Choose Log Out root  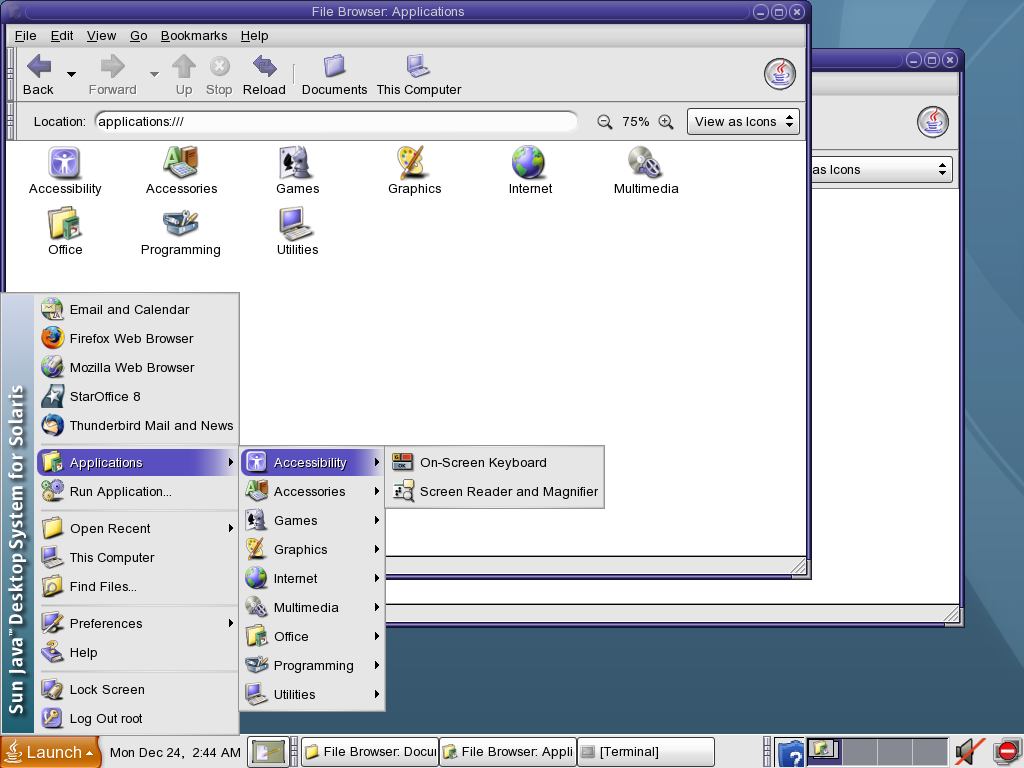pos(137,718)
